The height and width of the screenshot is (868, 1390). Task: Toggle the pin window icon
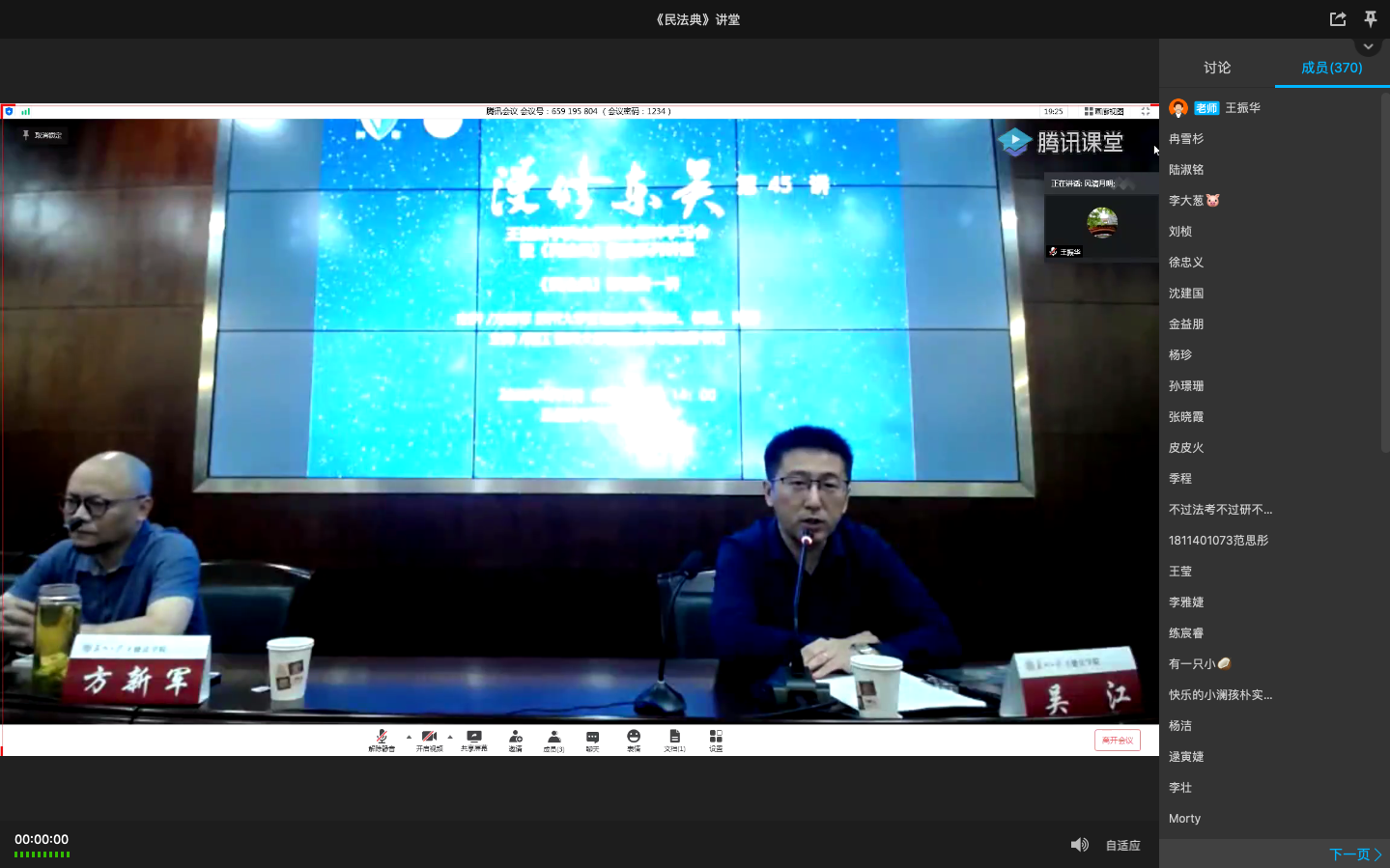point(1370,19)
